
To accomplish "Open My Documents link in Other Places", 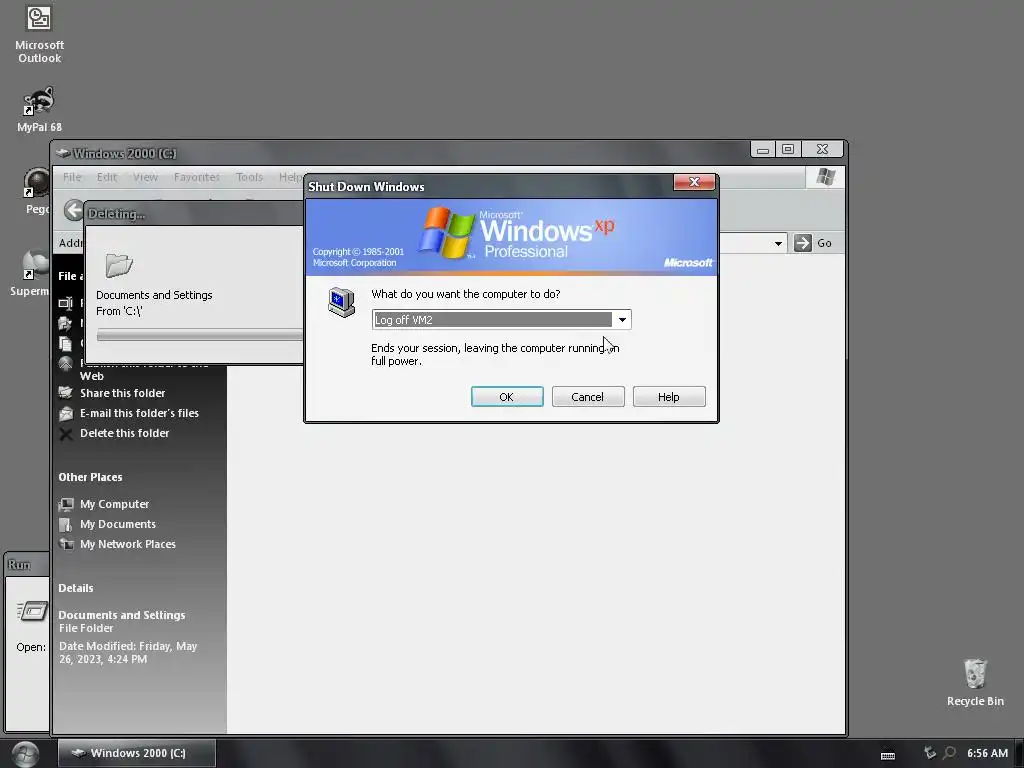I will 118,524.
